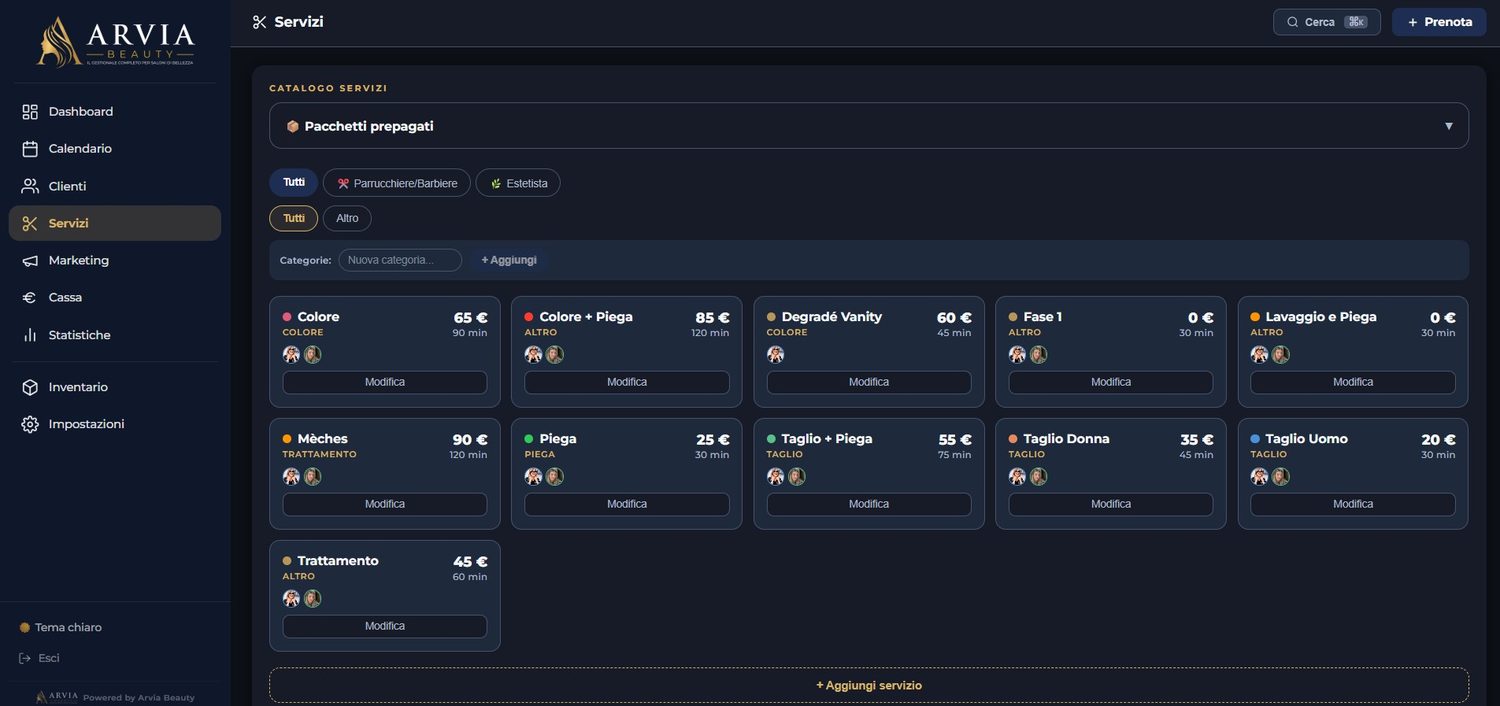1500x706 pixels.
Task: Click the green dot on Piega card
Action: (529, 439)
